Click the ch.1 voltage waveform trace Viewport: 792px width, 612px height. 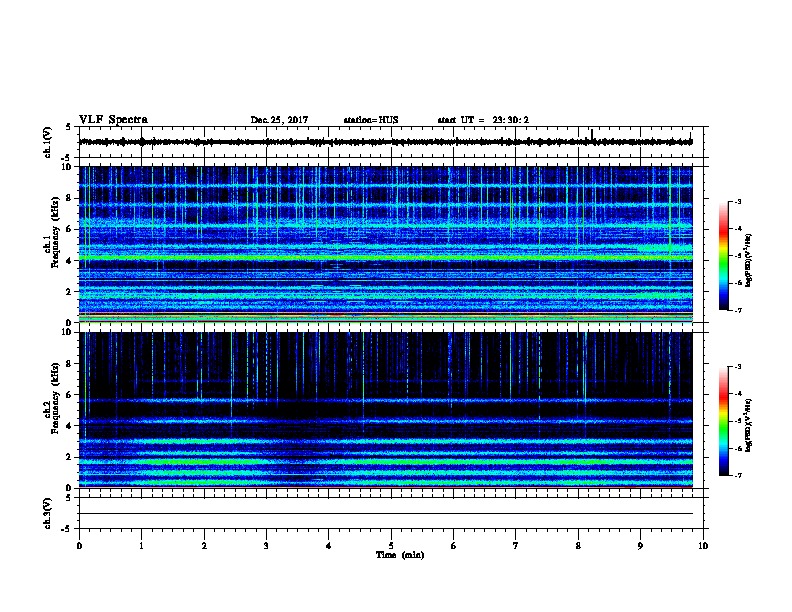386,142
